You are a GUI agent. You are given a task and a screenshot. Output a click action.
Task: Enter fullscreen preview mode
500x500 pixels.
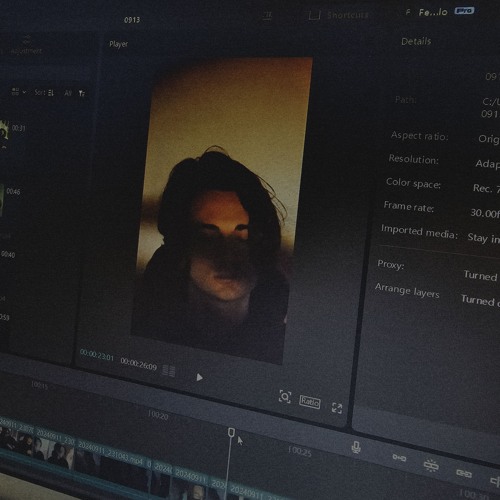point(337,408)
